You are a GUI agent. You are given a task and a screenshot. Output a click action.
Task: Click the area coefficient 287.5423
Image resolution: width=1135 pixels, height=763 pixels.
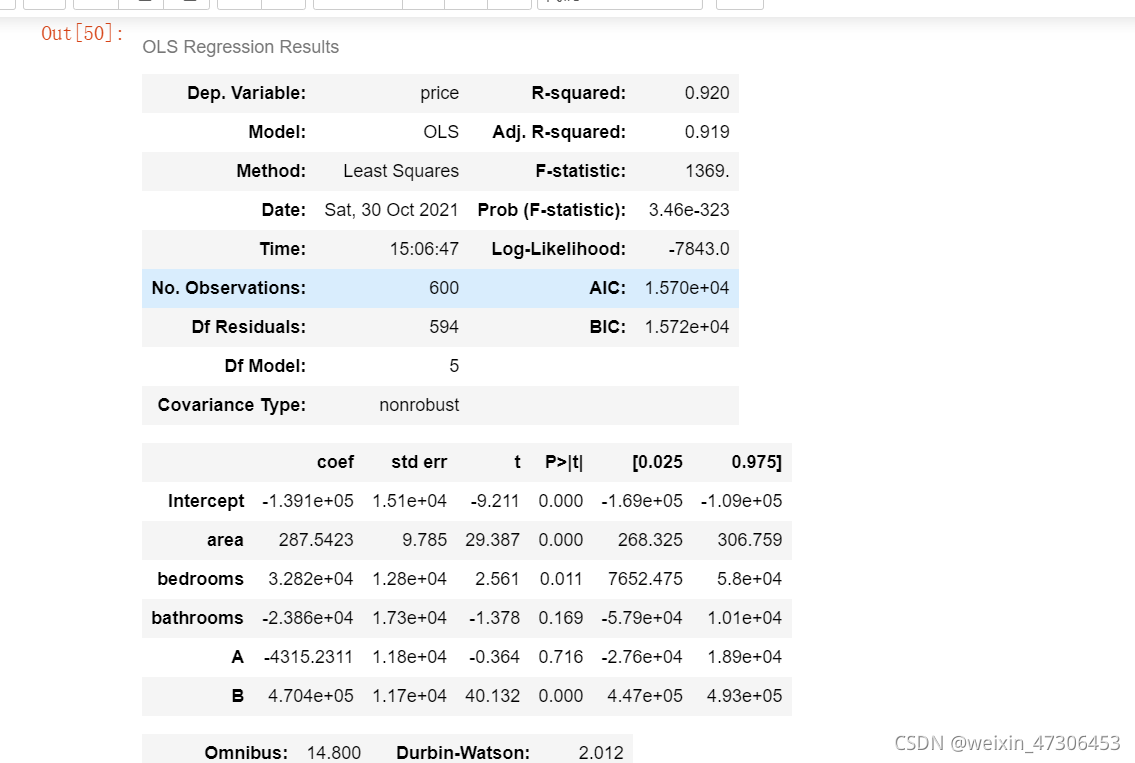tap(316, 541)
